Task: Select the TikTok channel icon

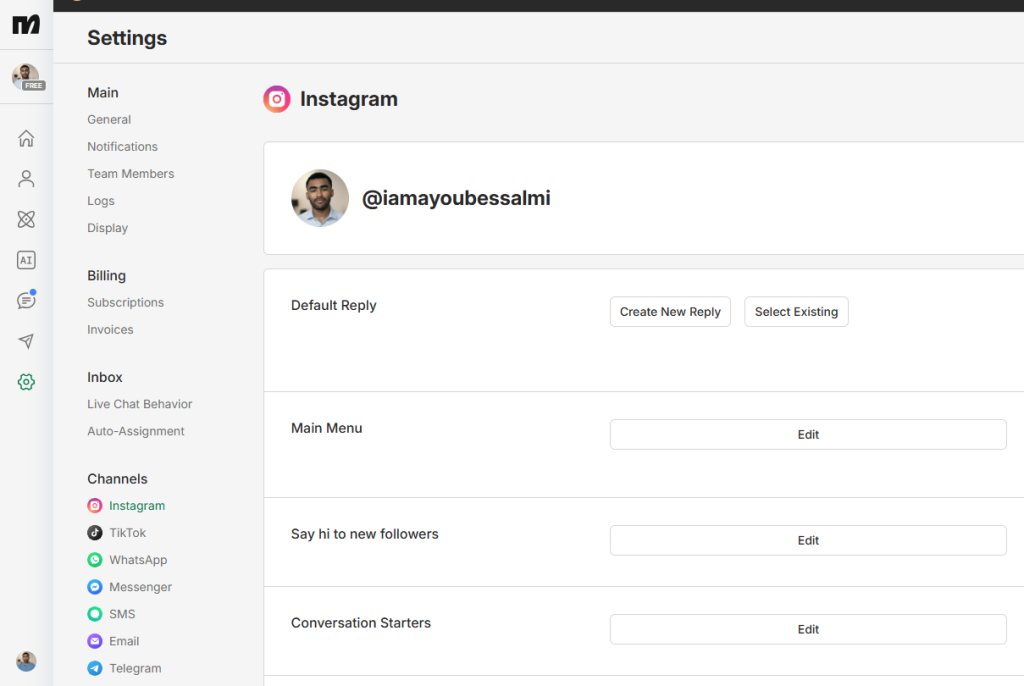Action: pos(94,532)
